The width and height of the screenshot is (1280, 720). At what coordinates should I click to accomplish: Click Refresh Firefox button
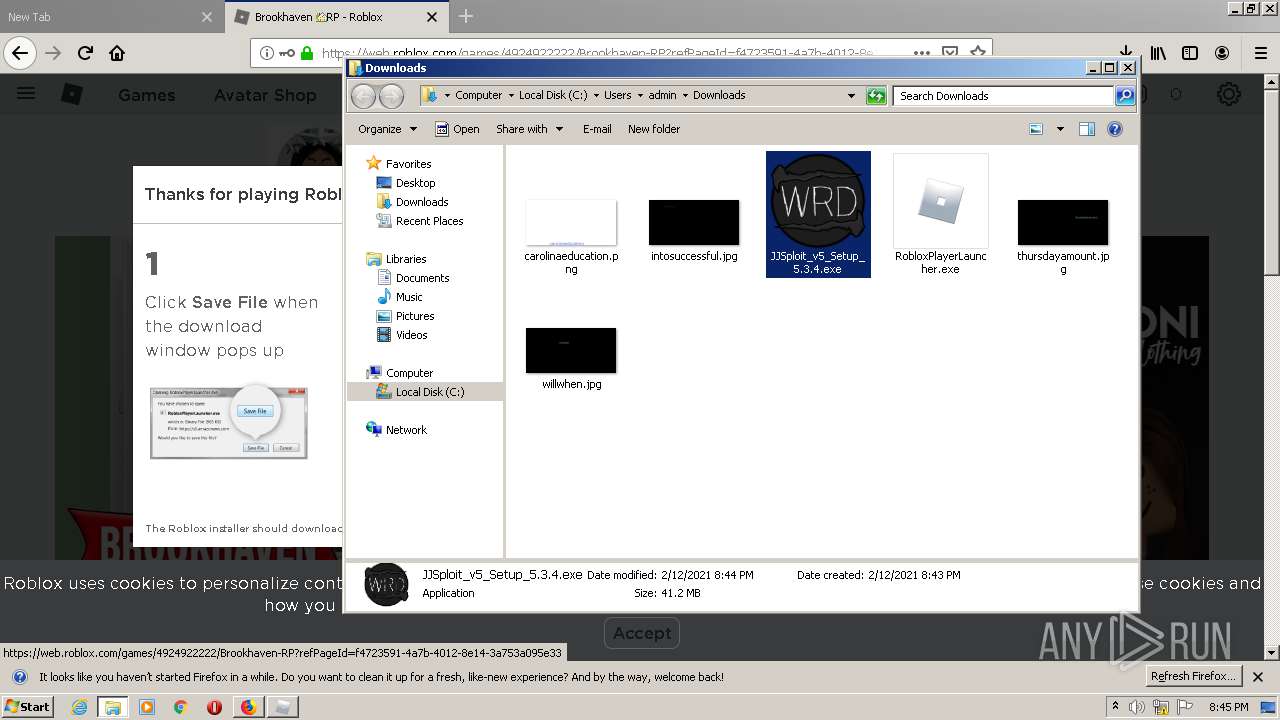1194,677
